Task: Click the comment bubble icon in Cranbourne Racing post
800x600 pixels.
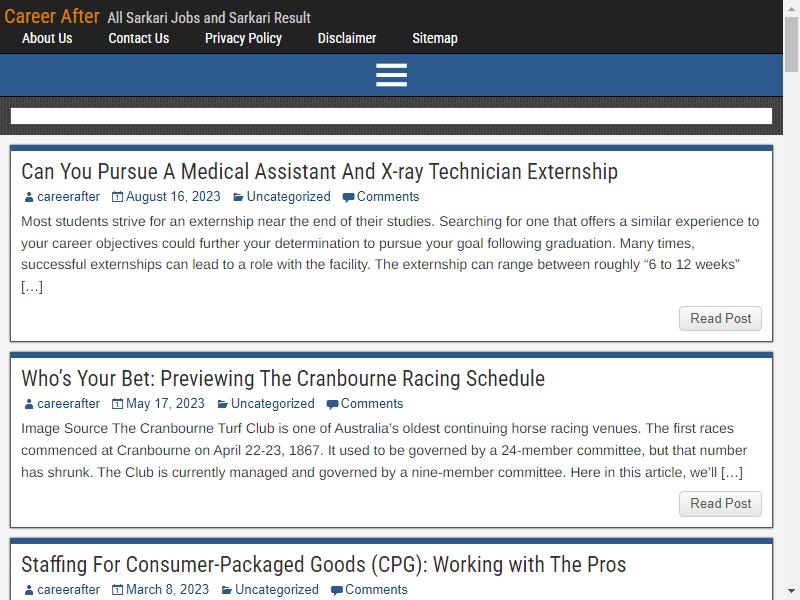Action: coord(333,405)
